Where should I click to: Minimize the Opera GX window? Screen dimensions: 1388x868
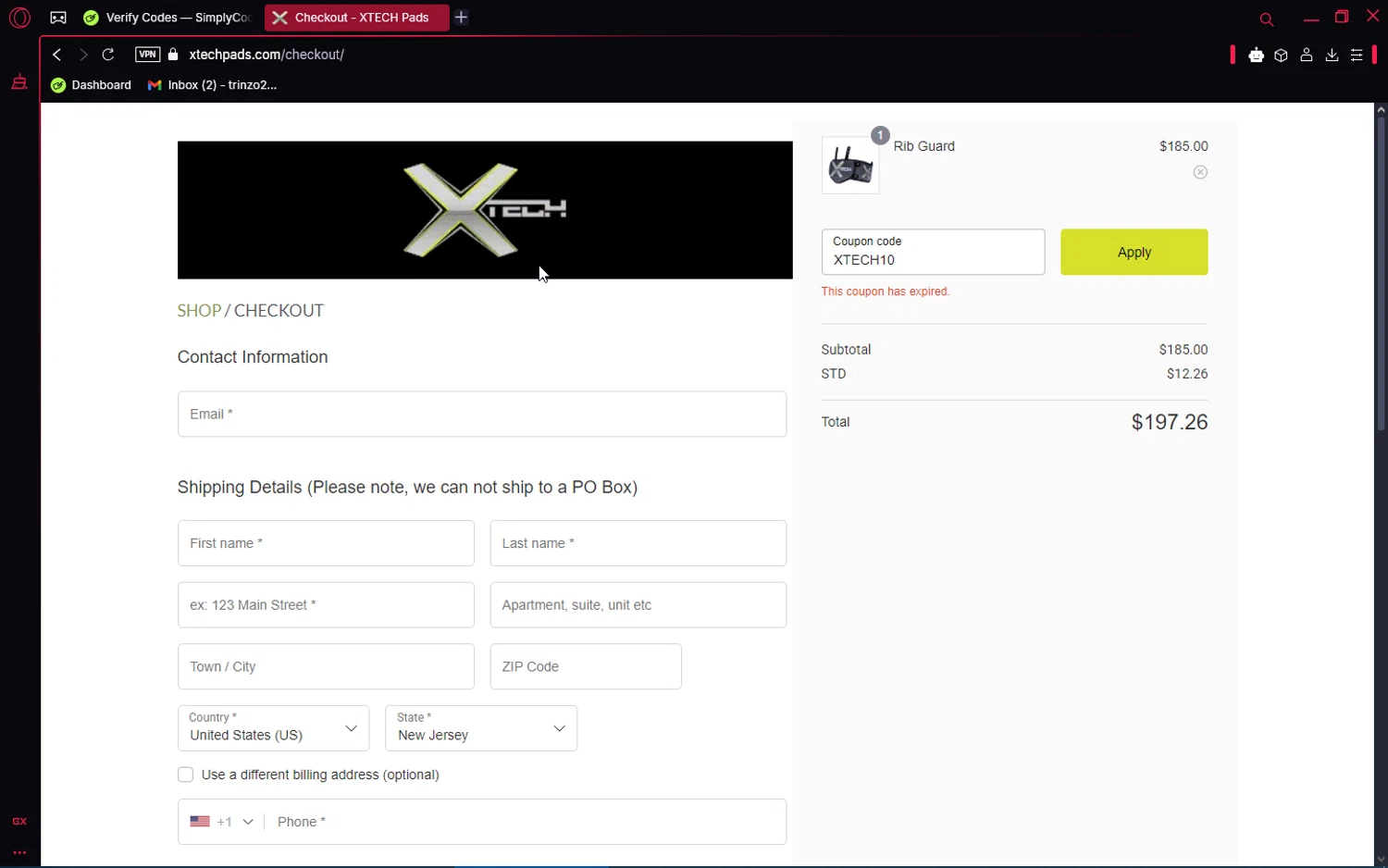coord(1310,18)
